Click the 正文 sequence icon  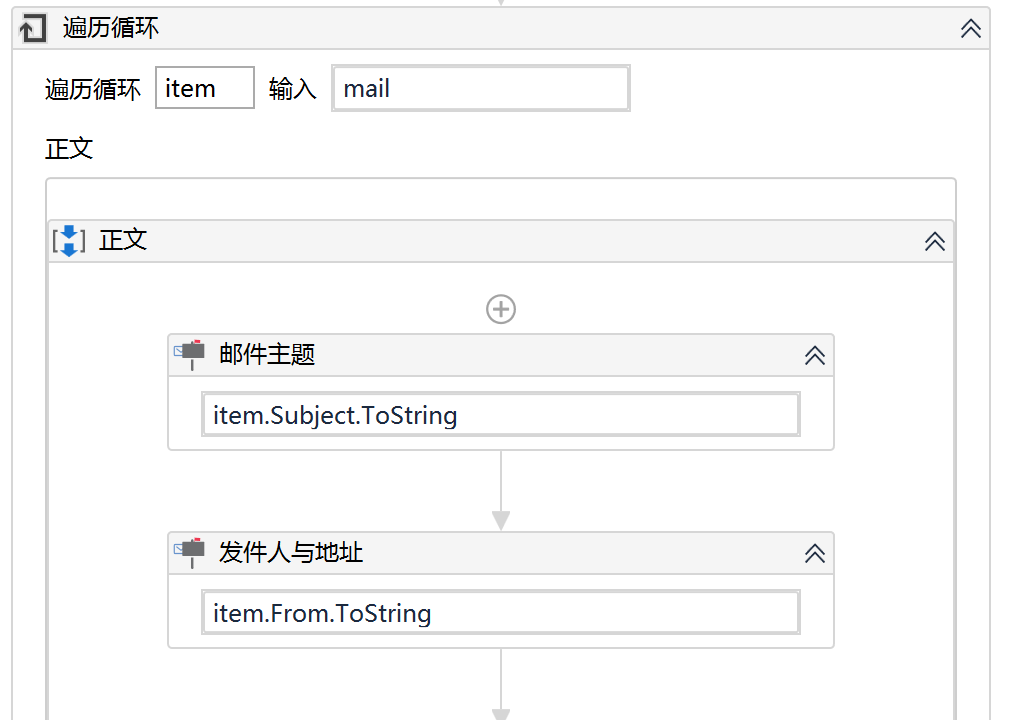pyautogui.click(x=69, y=241)
